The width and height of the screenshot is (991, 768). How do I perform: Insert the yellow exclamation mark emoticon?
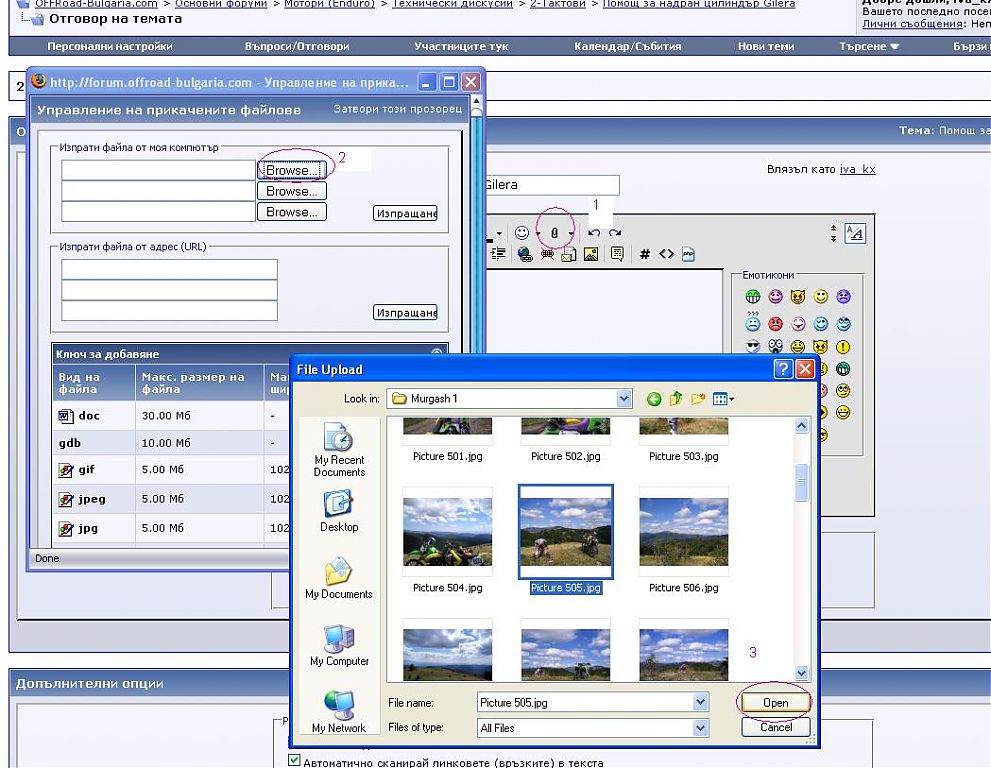pos(843,346)
